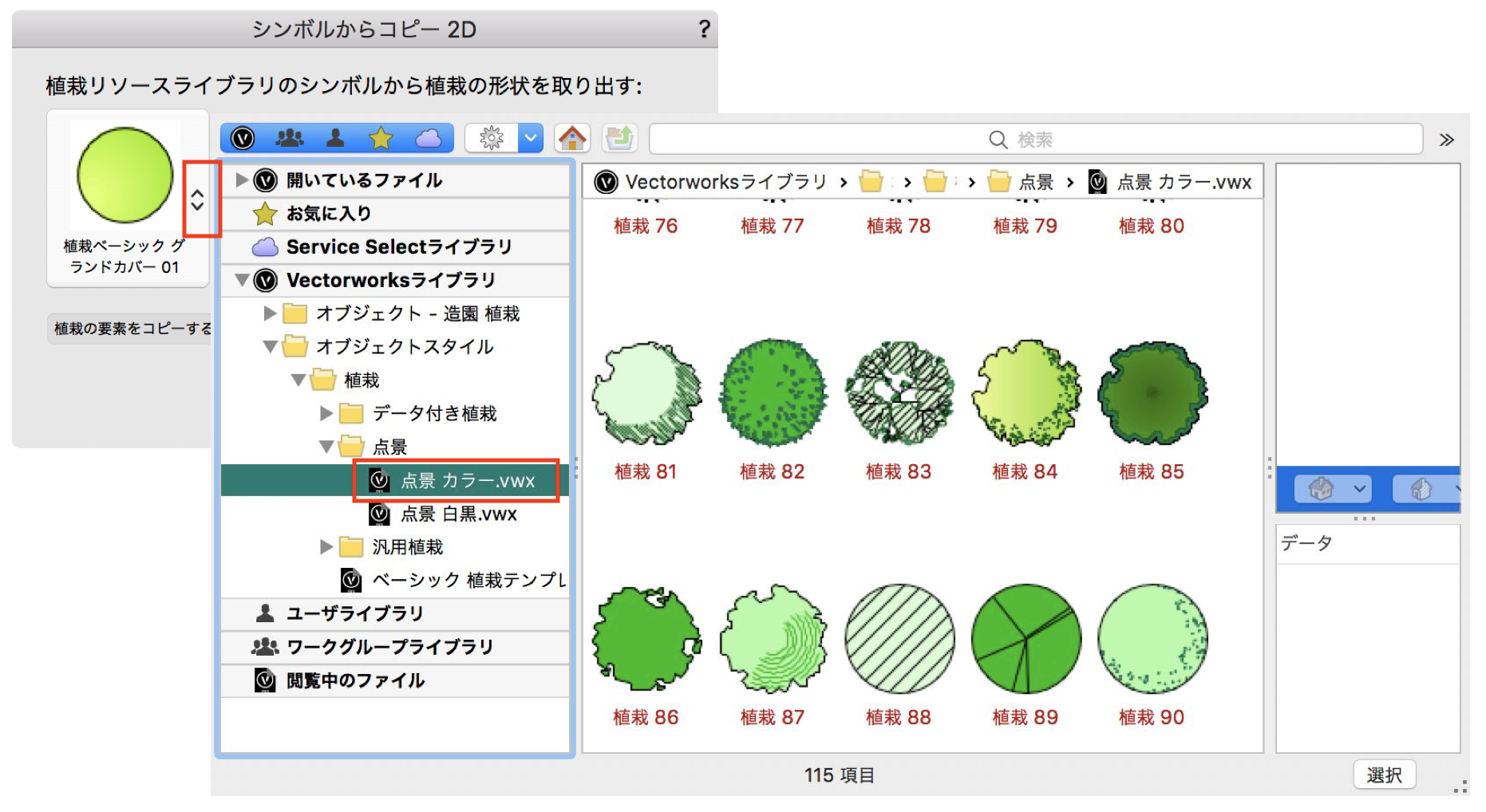
Task: Click the 植栽ベーシック グランドカバー 01 preview
Action: 125,175
